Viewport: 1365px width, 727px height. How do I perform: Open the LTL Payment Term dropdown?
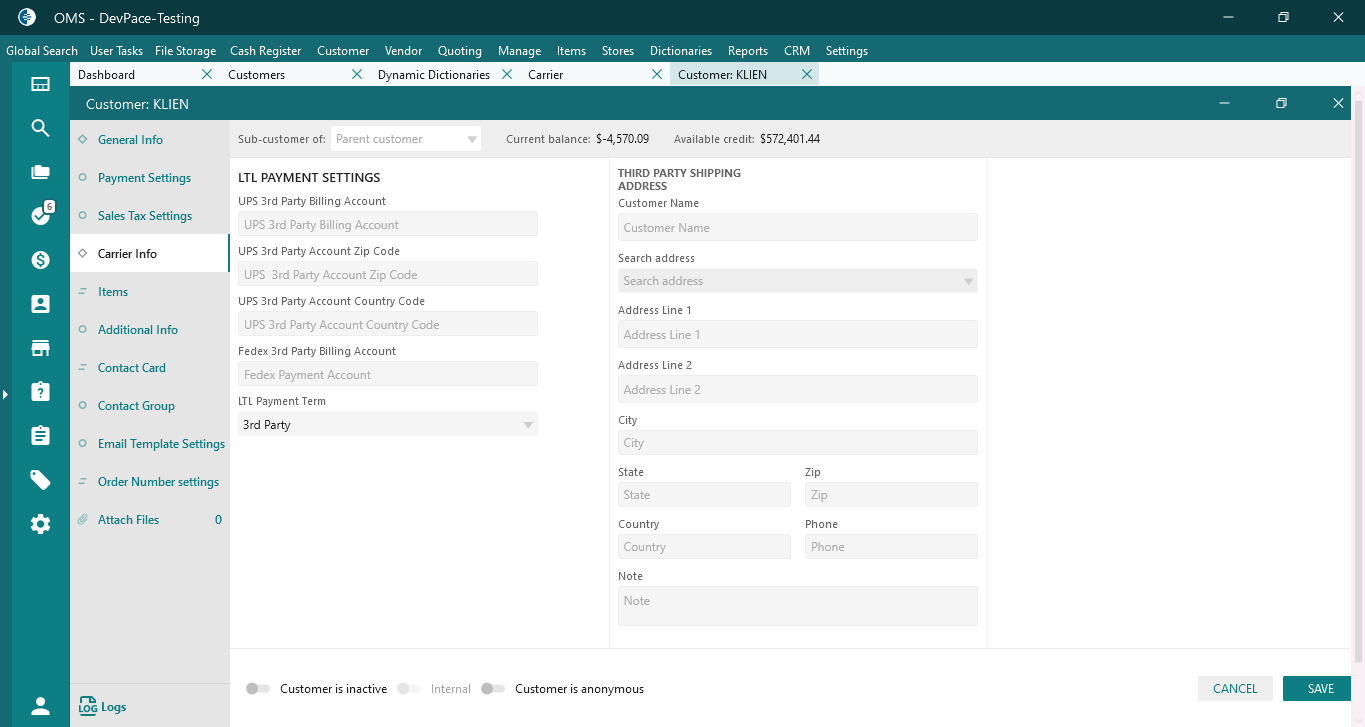pos(388,424)
